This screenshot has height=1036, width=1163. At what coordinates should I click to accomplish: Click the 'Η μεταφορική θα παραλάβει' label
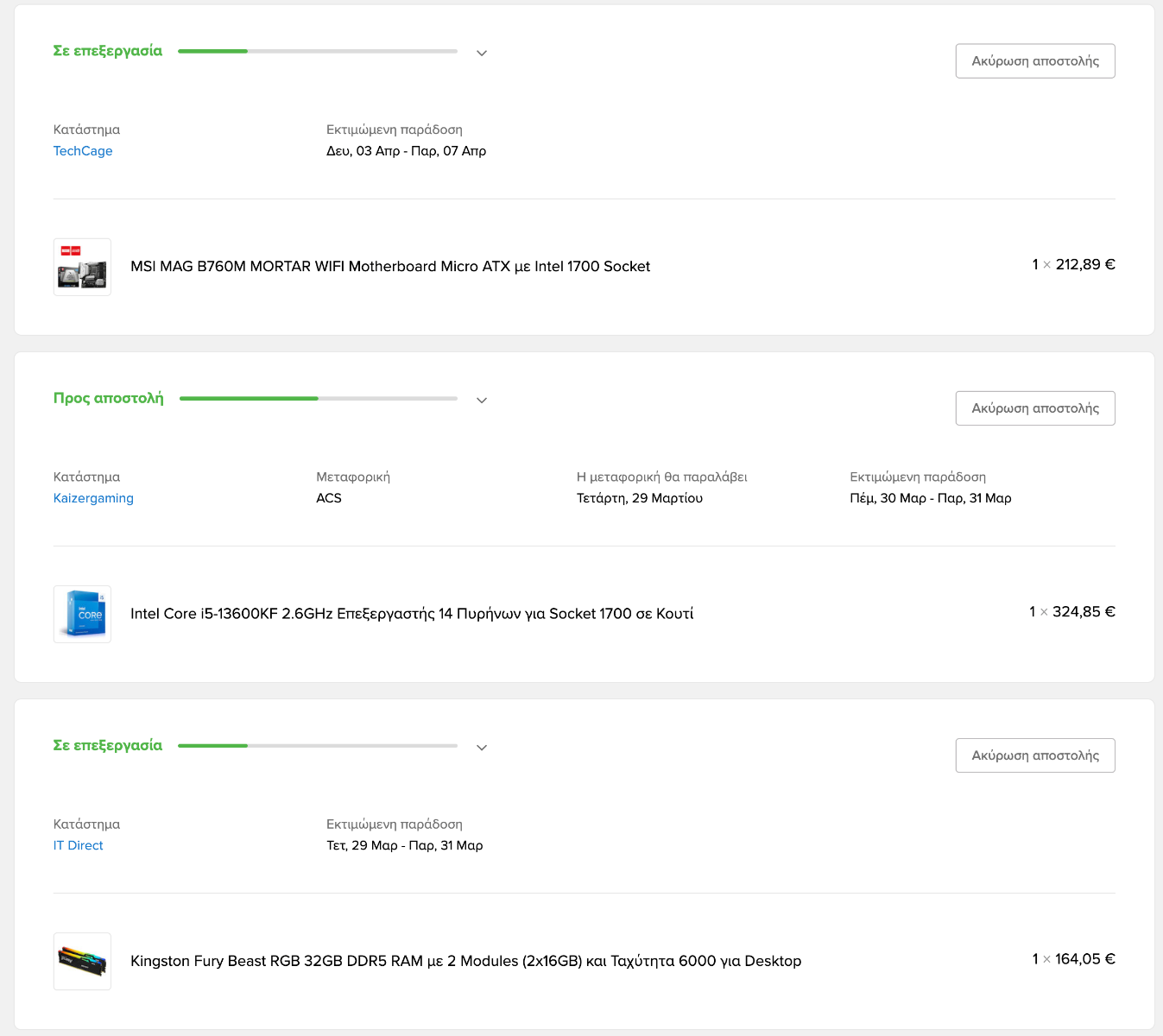tap(662, 477)
